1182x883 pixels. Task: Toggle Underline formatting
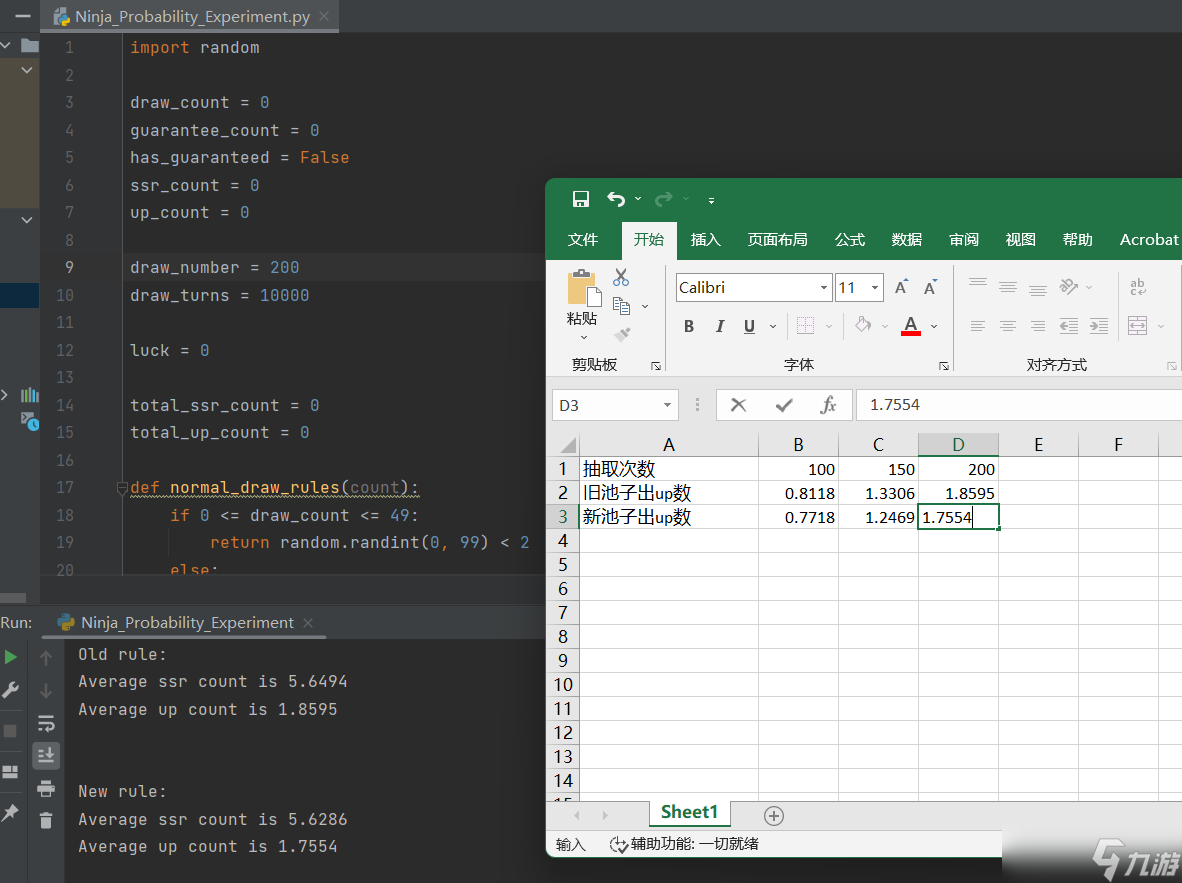(x=749, y=326)
